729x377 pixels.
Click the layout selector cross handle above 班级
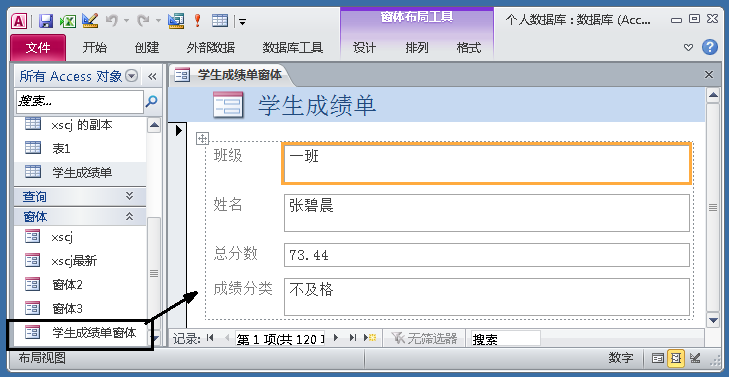click(202, 138)
